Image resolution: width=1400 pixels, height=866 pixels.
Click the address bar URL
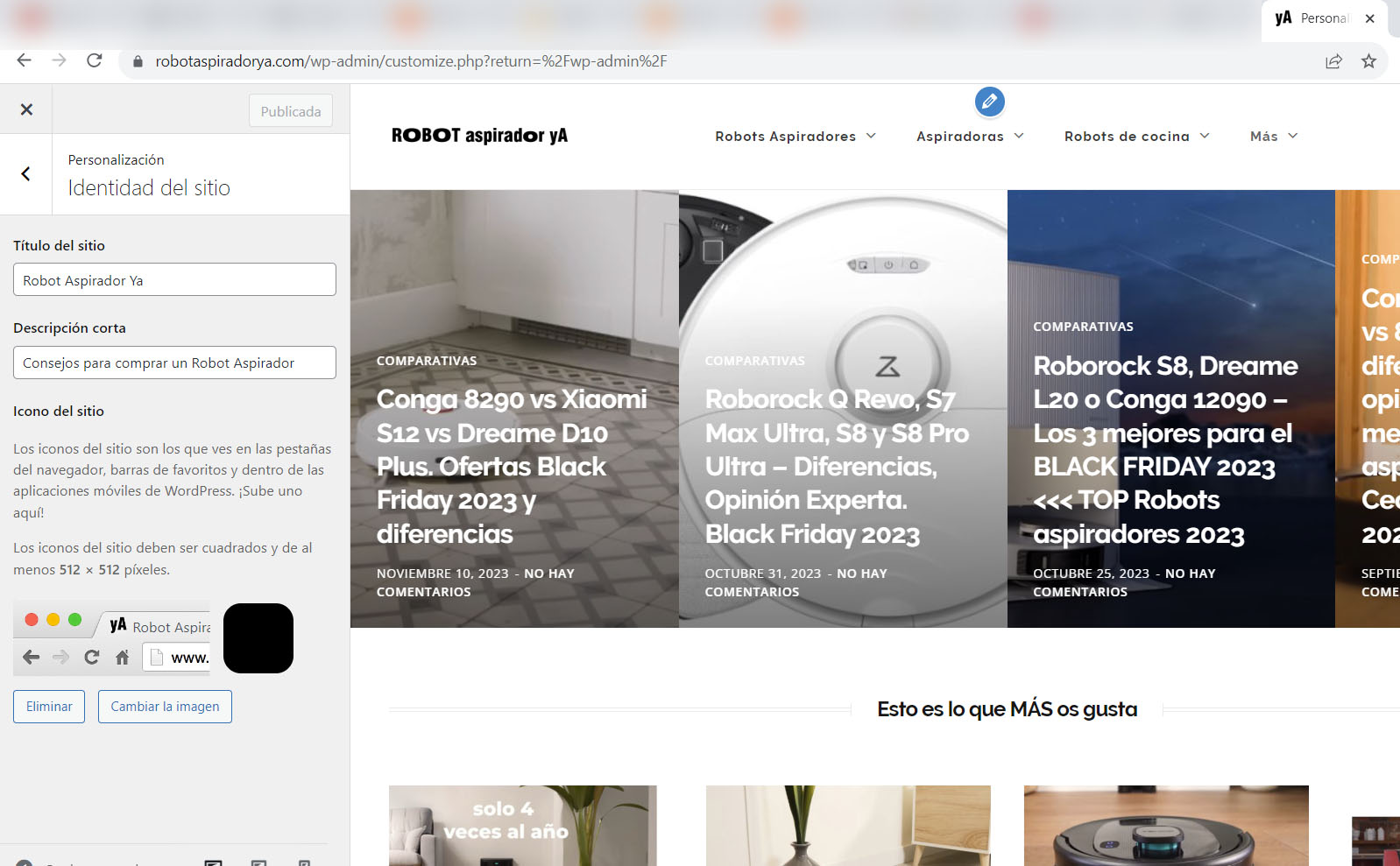click(x=411, y=61)
